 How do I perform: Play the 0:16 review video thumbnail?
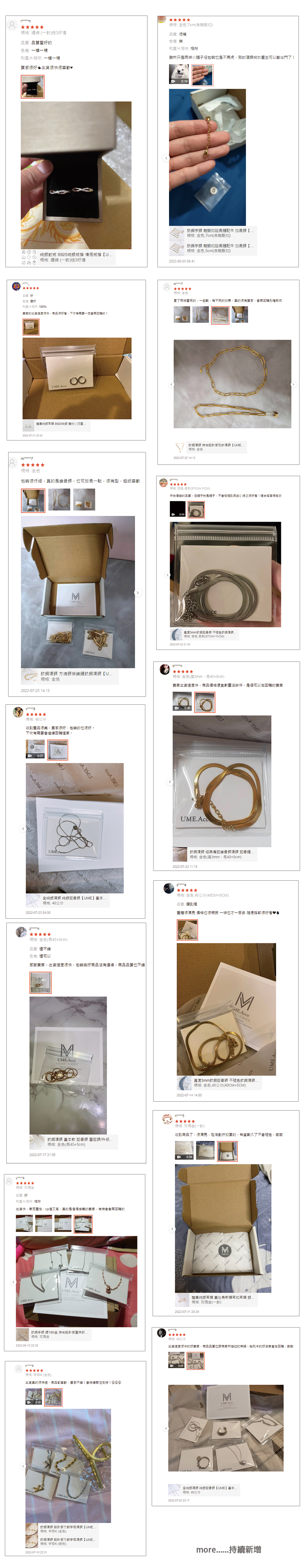click(179, 74)
